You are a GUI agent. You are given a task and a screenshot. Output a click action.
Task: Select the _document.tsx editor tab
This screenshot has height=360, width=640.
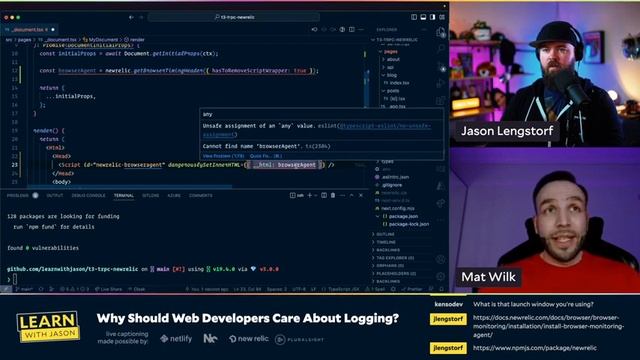pos(29,30)
